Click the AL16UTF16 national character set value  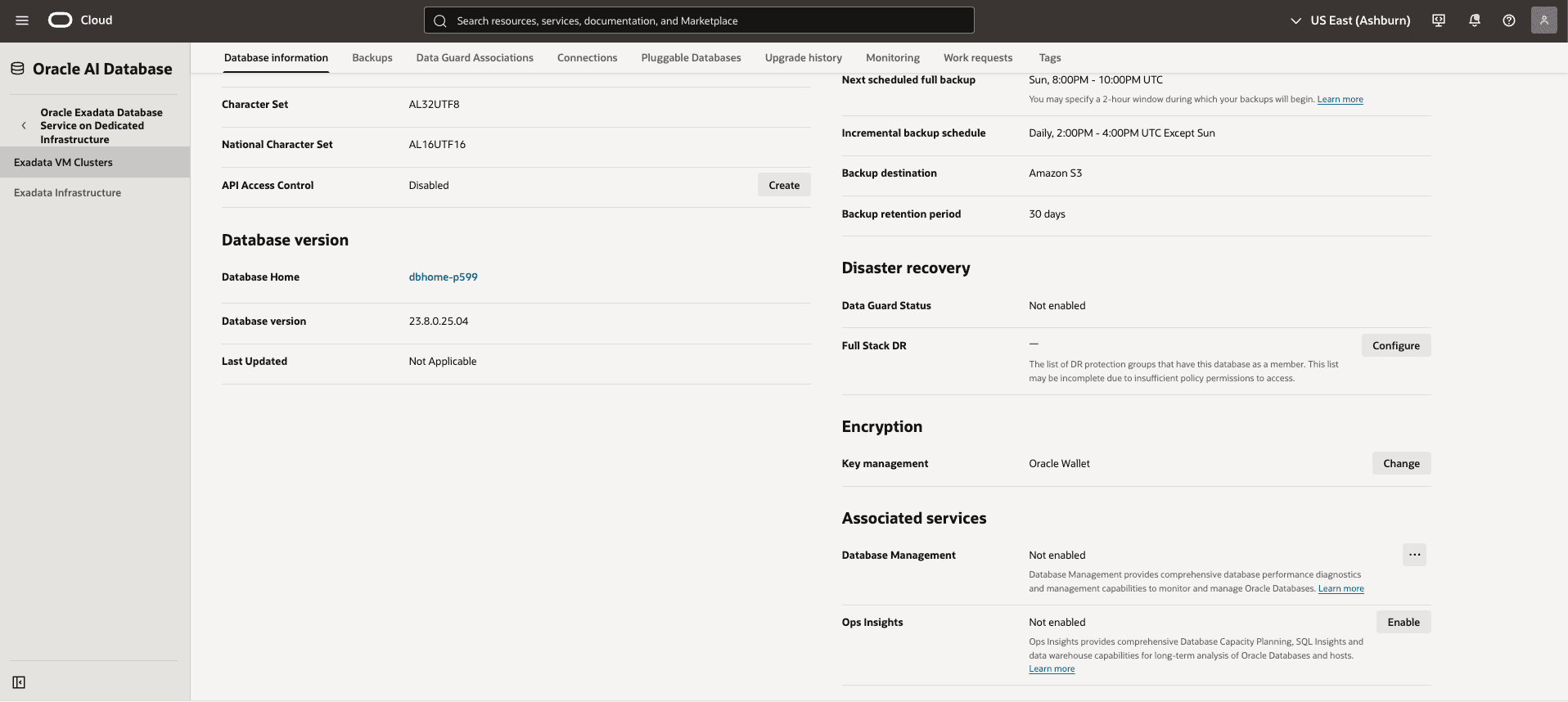(x=437, y=145)
